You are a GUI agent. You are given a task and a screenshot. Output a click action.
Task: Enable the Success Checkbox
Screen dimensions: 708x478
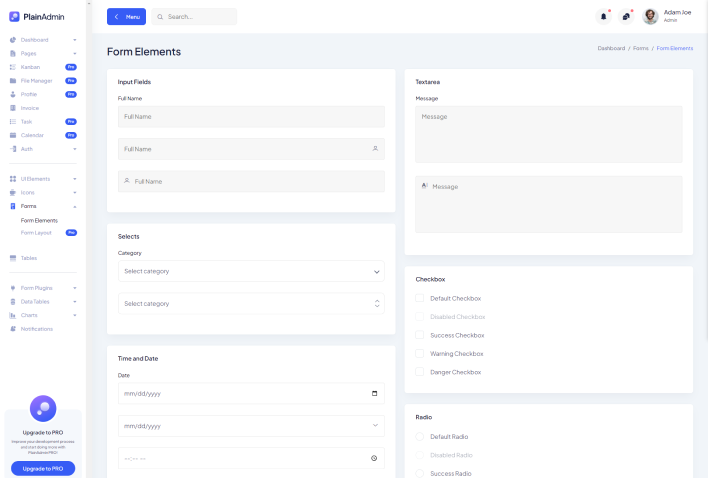pyautogui.click(x=420, y=335)
